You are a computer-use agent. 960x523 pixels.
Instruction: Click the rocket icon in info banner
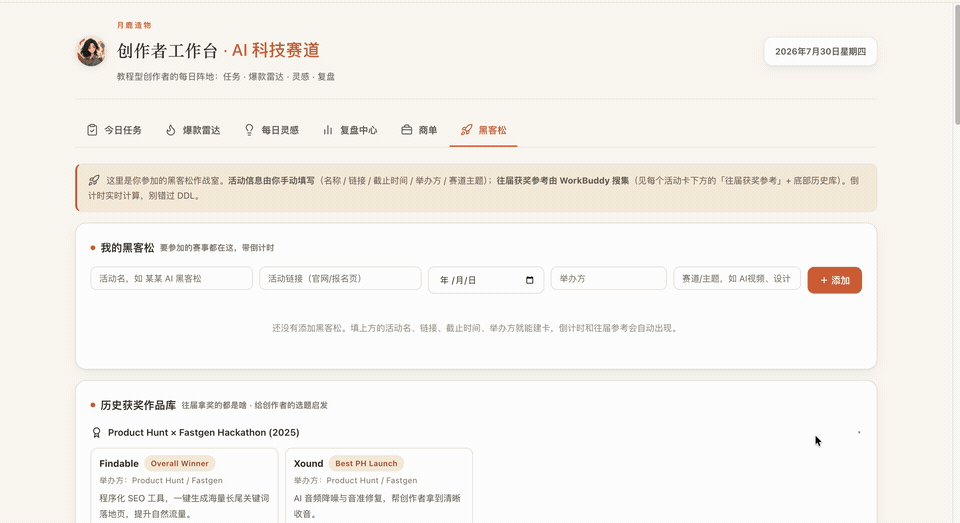click(94, 180)
